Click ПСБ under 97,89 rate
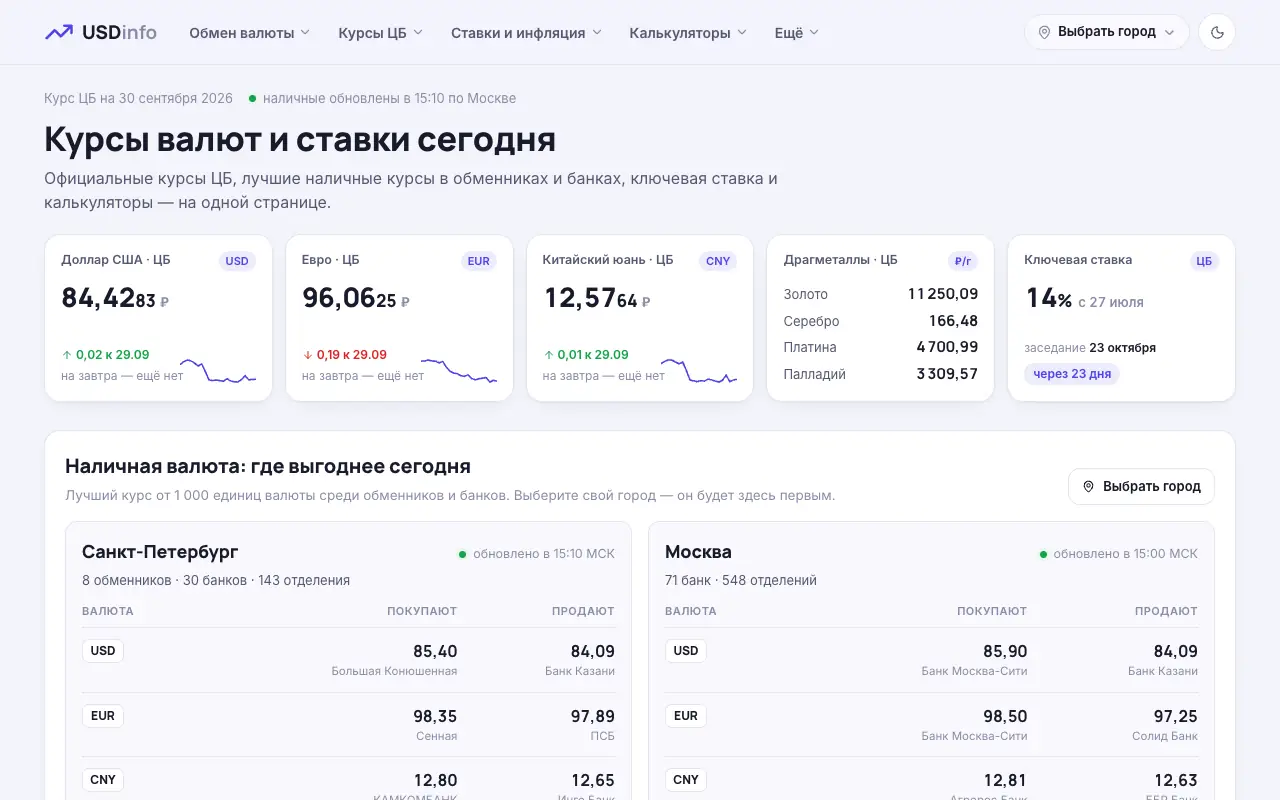The width and height of the screenshot is (1280, 800). tap(603, 736)
